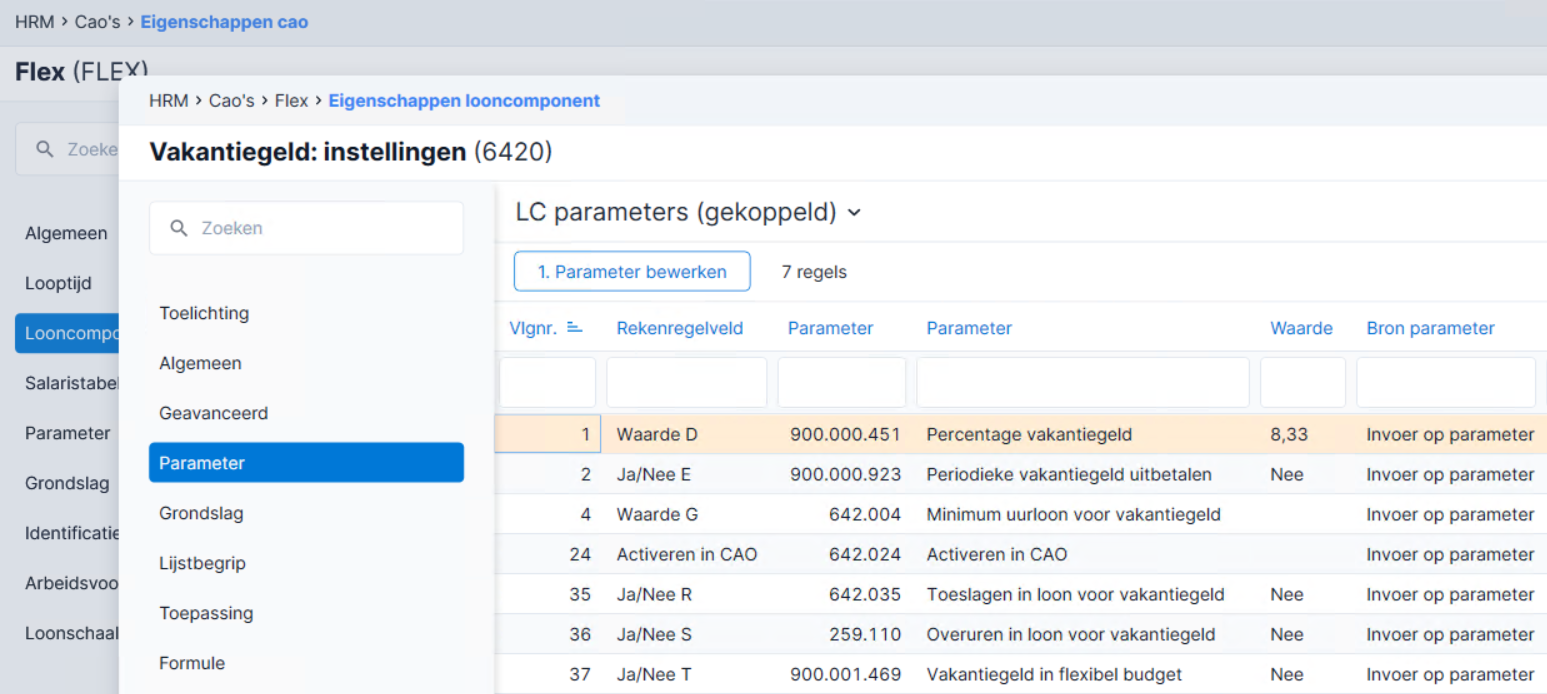The image size is (1547, 694).
Task: Click the Rekenregelveld filter input field
Action: point(687,383)
